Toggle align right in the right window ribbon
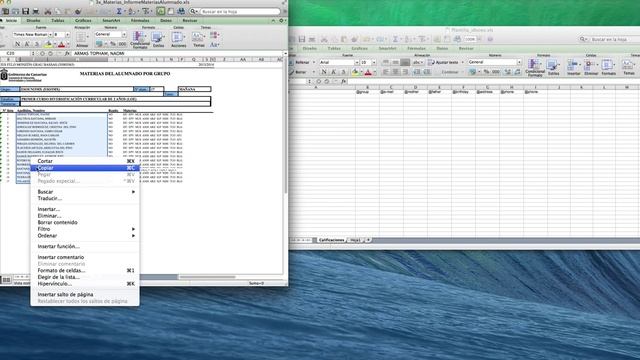 (405, 72)
